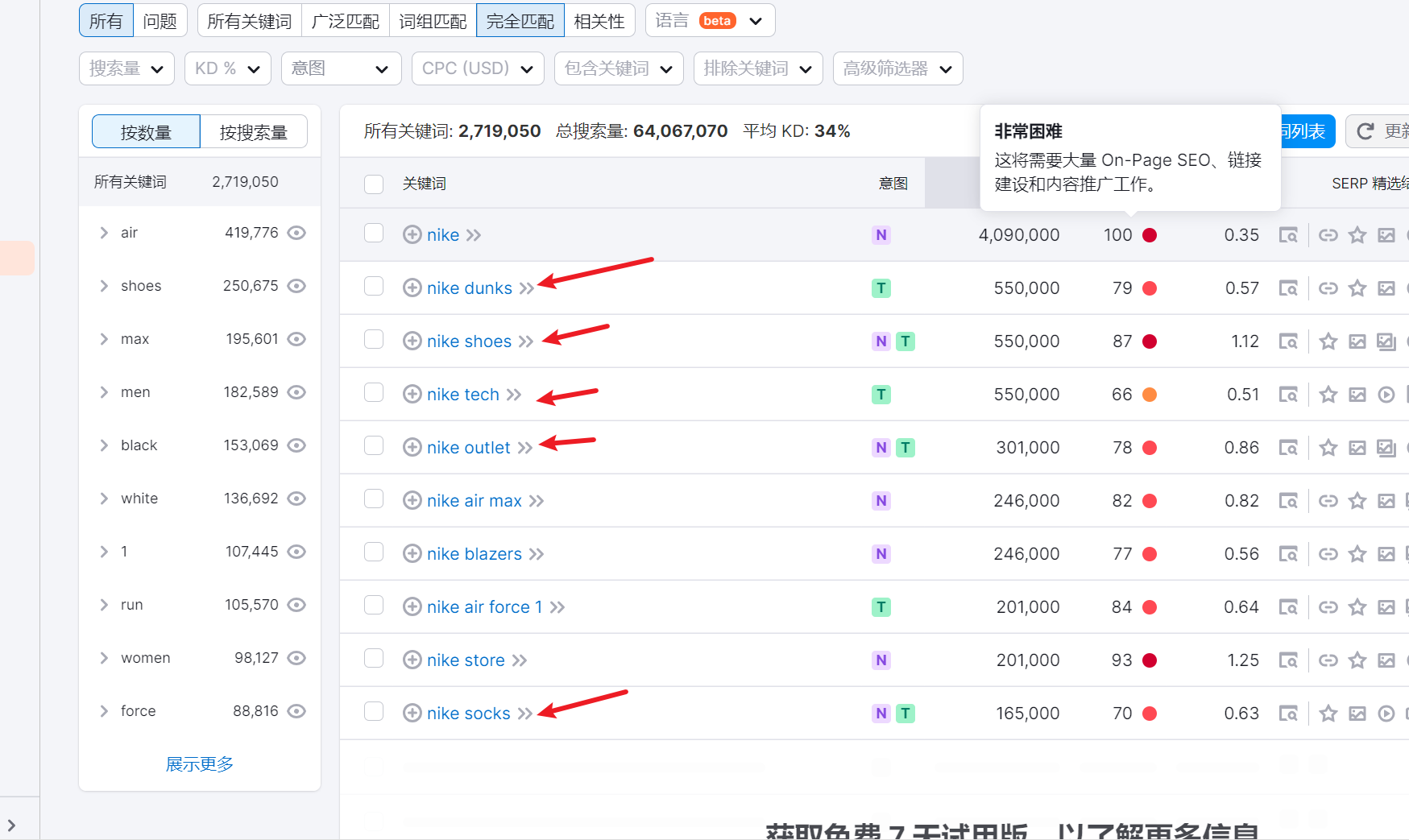Viewport: 1409px width, 840px height.
Task: Open the nike outlet keyword link
Action: 468,448
